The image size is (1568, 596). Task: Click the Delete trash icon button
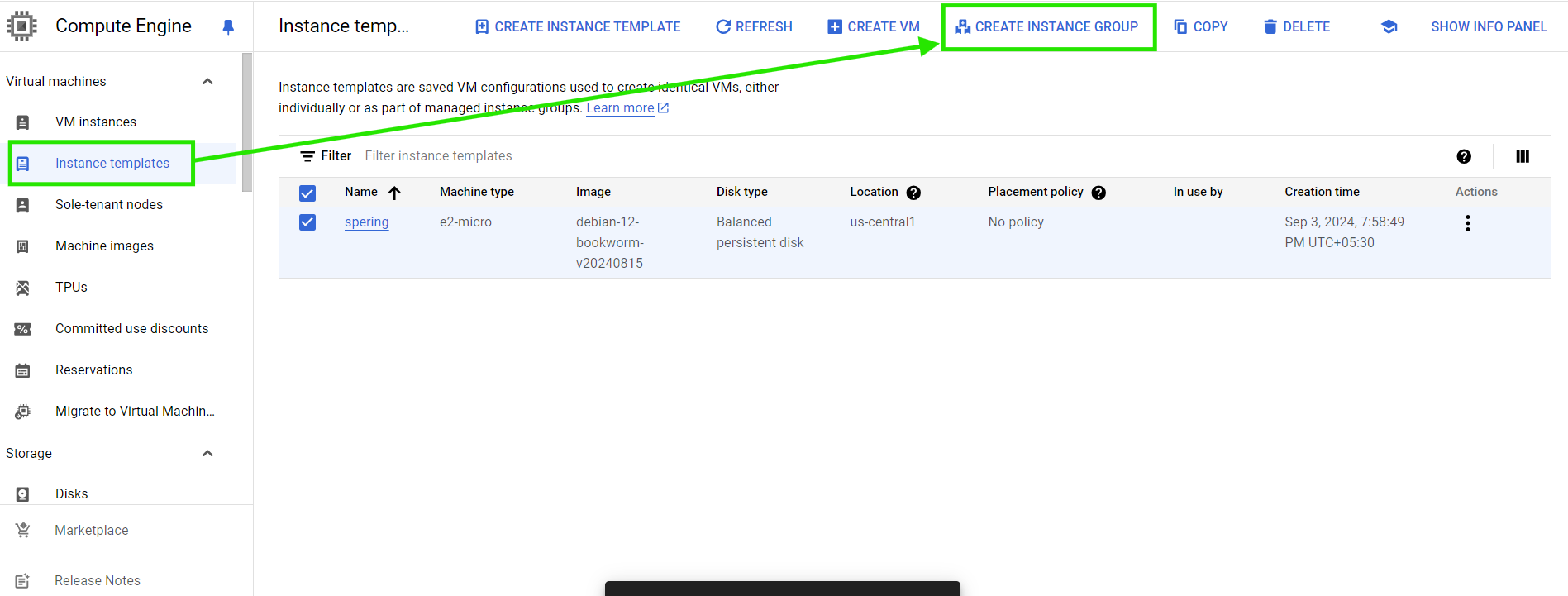[1296, 26]
